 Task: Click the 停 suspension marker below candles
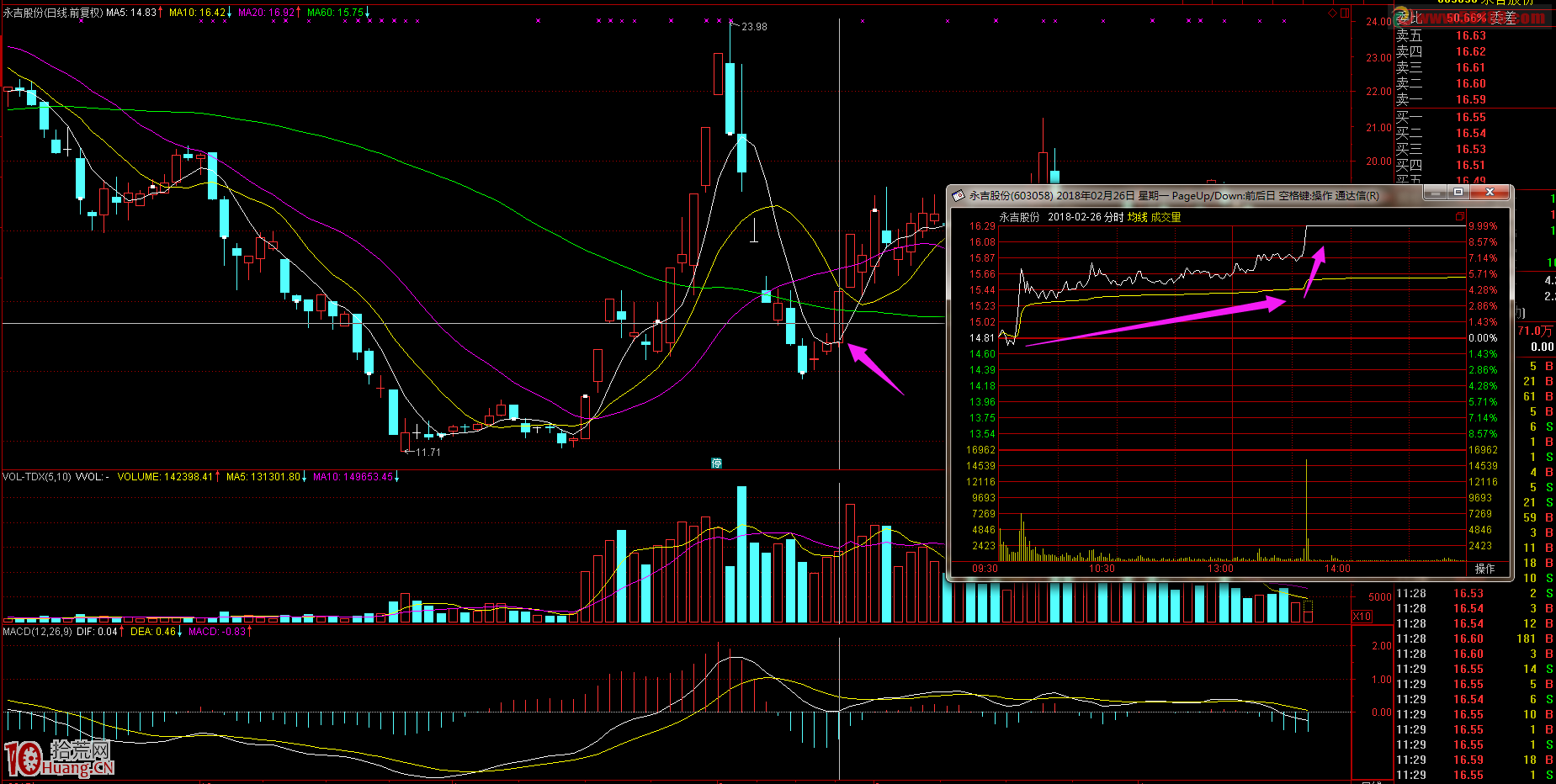coord(716,463)
